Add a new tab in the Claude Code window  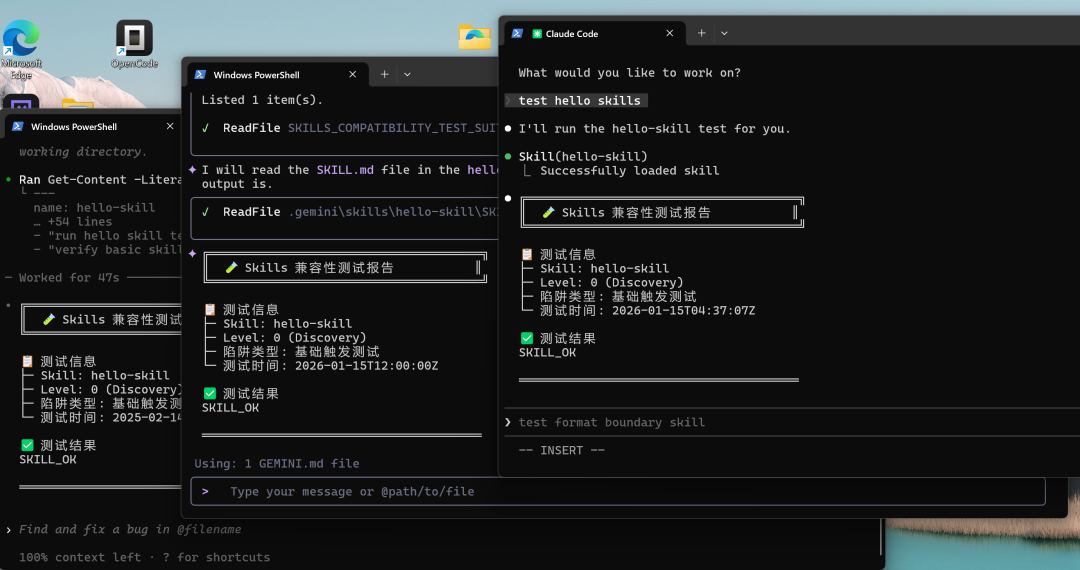point(701,33)
